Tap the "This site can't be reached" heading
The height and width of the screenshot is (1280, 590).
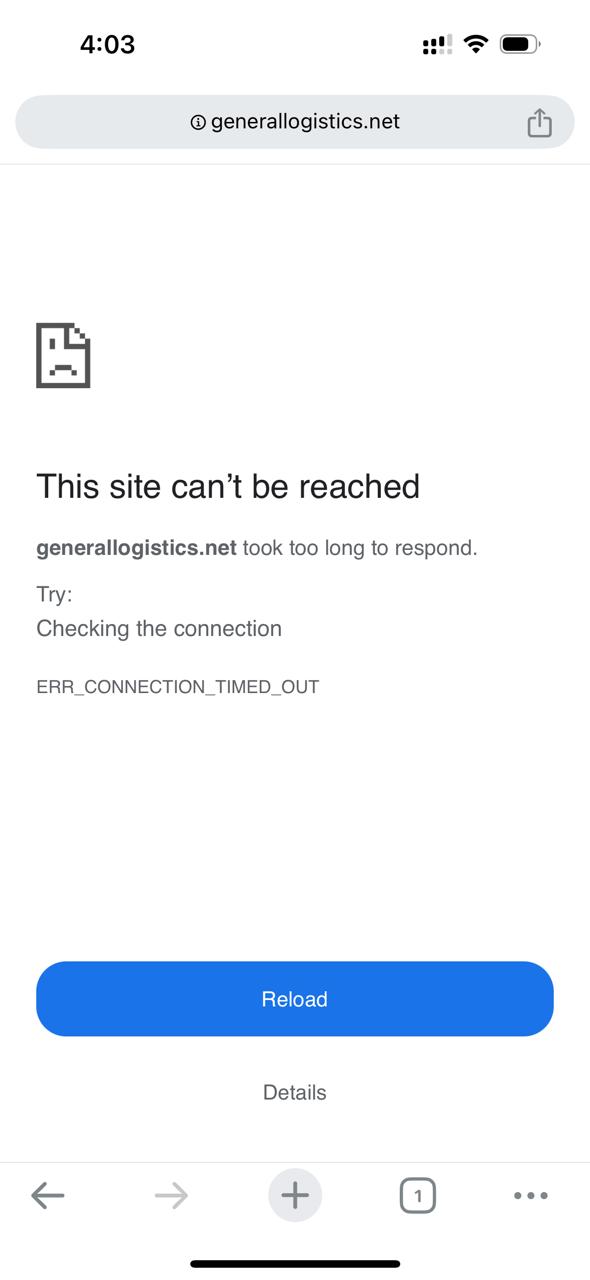(228, 486)
